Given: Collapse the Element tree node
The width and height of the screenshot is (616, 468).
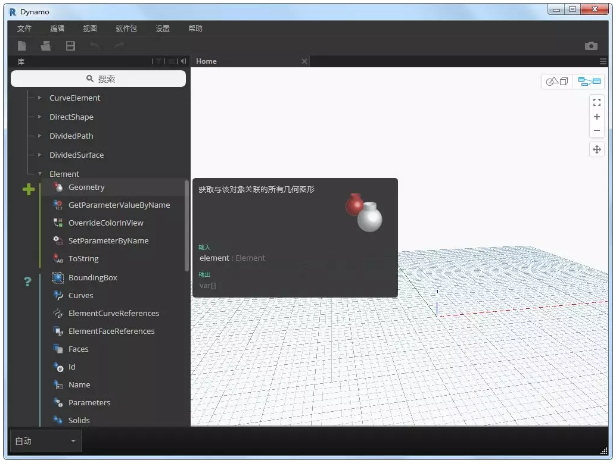Looking at the screenshot, I should pos(40,173).
